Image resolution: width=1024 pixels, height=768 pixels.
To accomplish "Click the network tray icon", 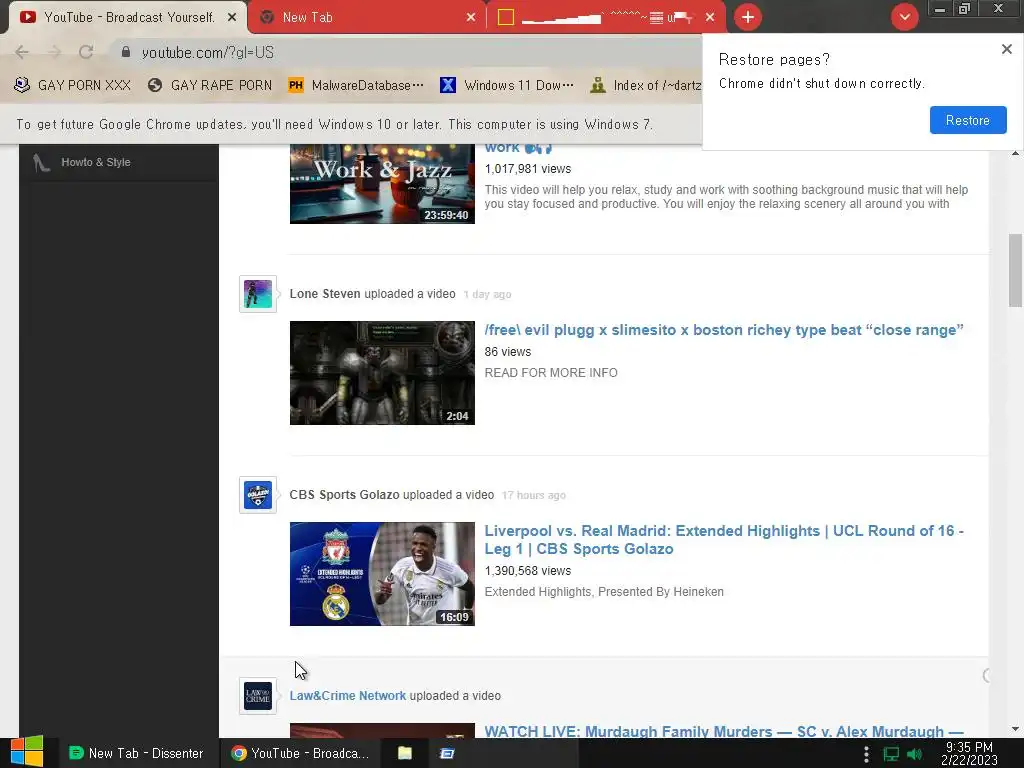I will (x=891, y=754).
